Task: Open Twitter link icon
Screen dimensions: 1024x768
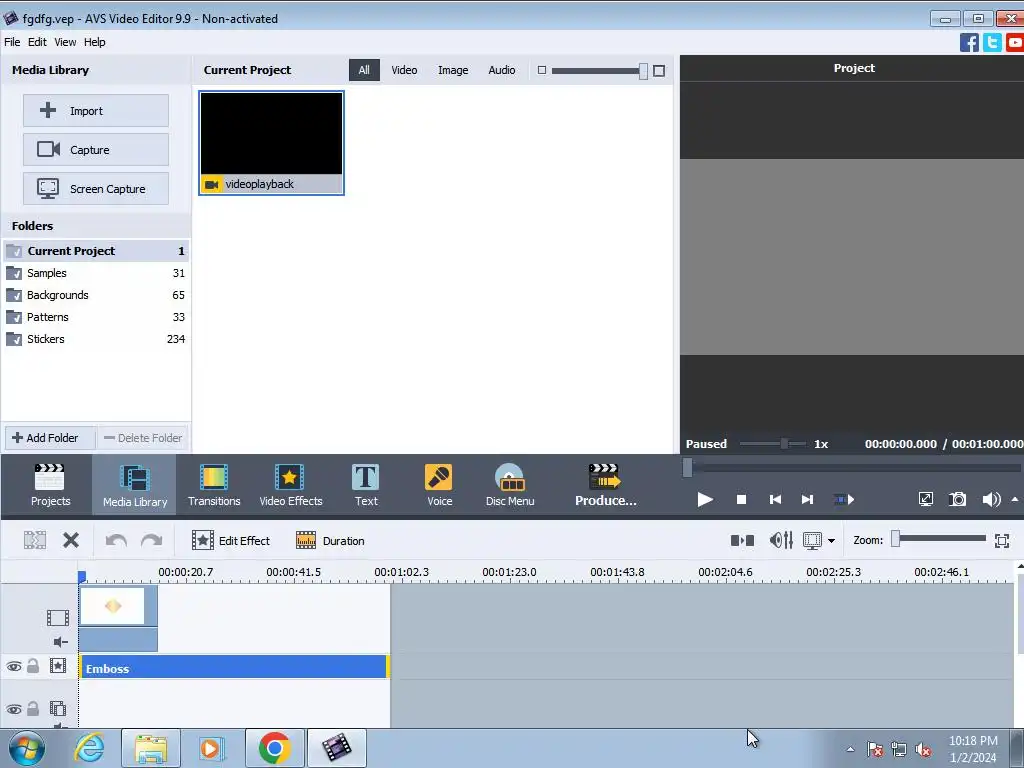Action: pyautogui.click(x=992, y=42)
